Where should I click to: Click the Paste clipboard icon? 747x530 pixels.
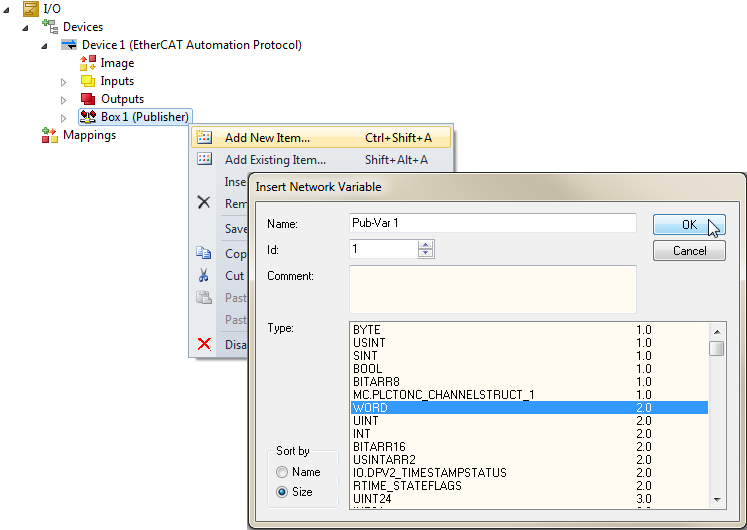[204, 297]
